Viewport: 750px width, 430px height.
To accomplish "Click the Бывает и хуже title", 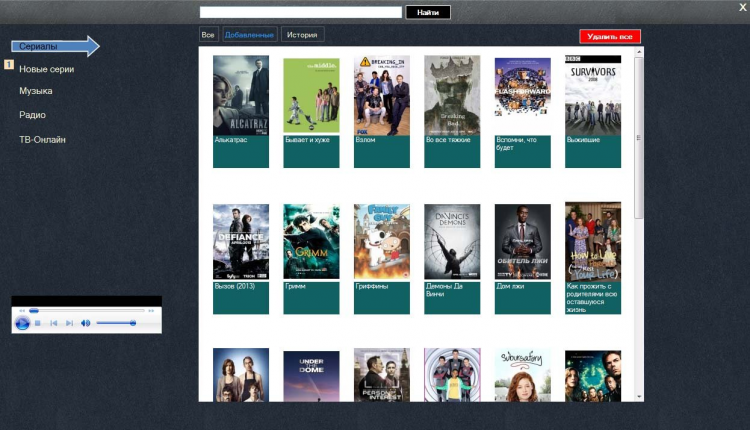I will tap(307, 140).
